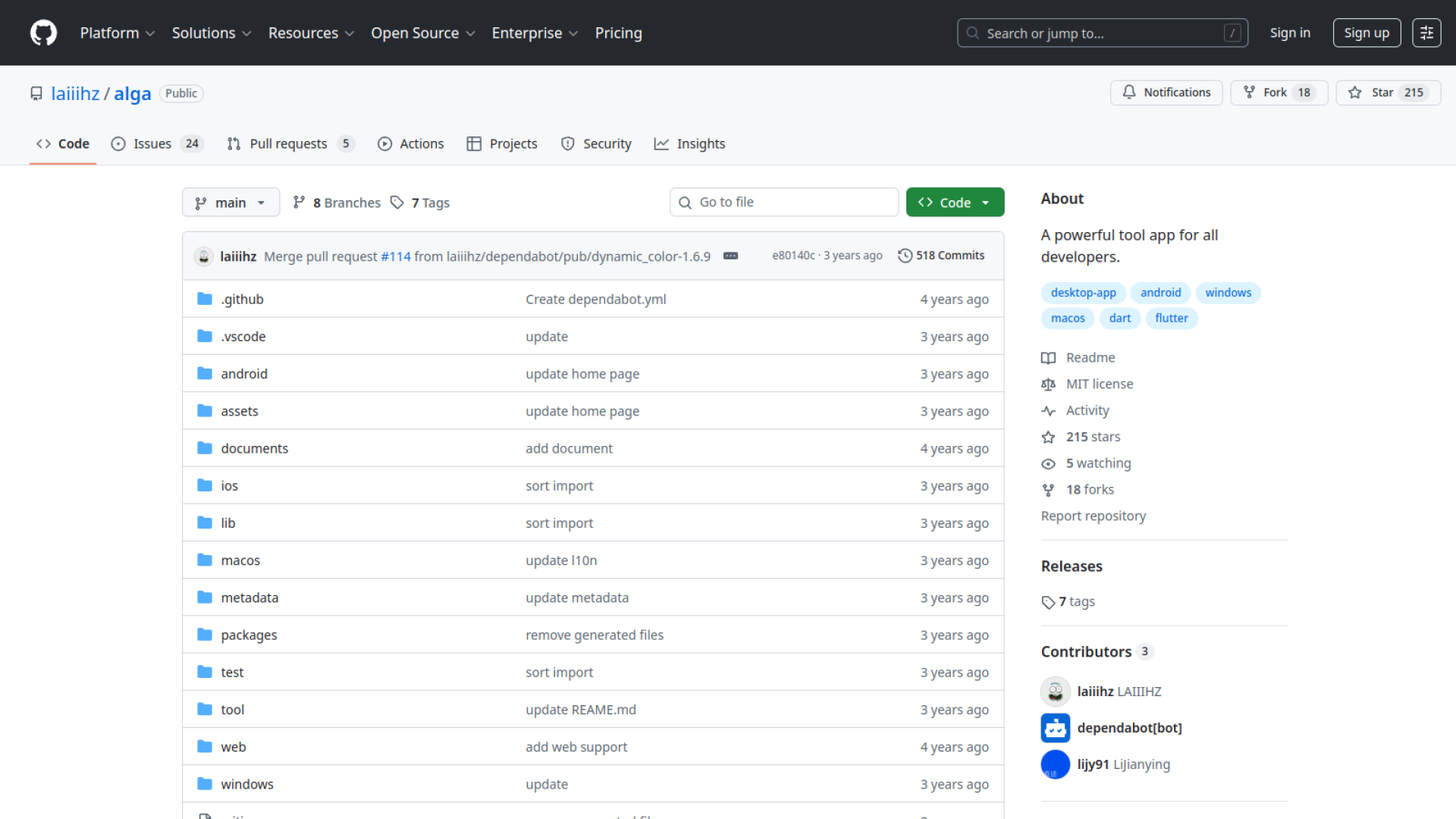Open pull request #114 link
This screenshot has height=819, width=1456.
(396, 256)
